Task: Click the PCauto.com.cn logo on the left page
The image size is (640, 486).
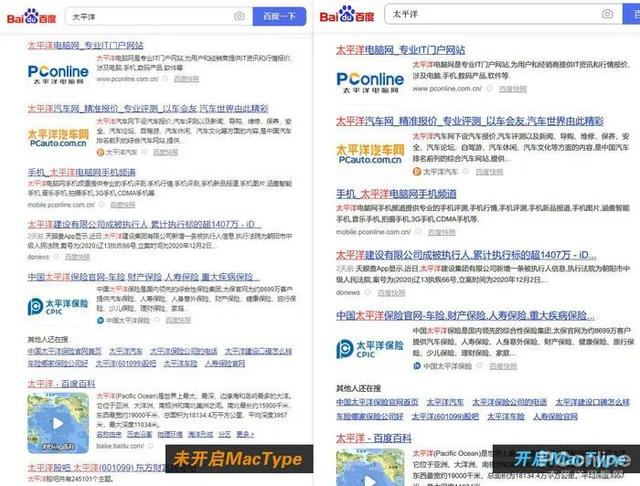Action: (x=58, y=138)
